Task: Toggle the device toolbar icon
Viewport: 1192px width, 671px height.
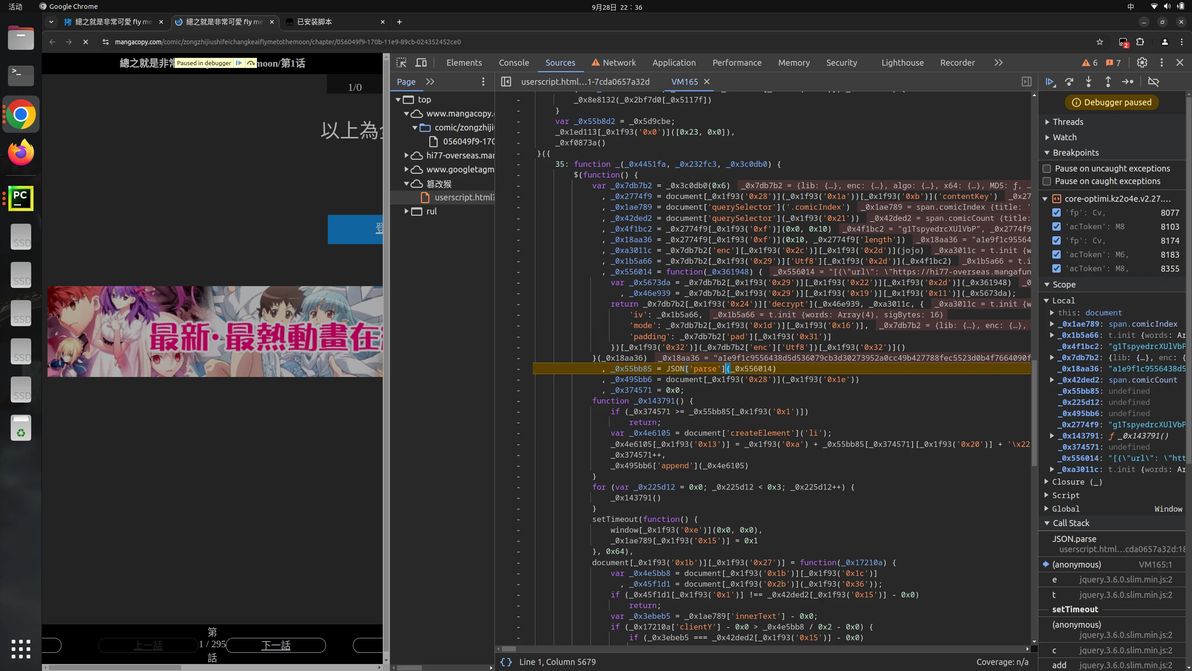Action: pos(421,62)
